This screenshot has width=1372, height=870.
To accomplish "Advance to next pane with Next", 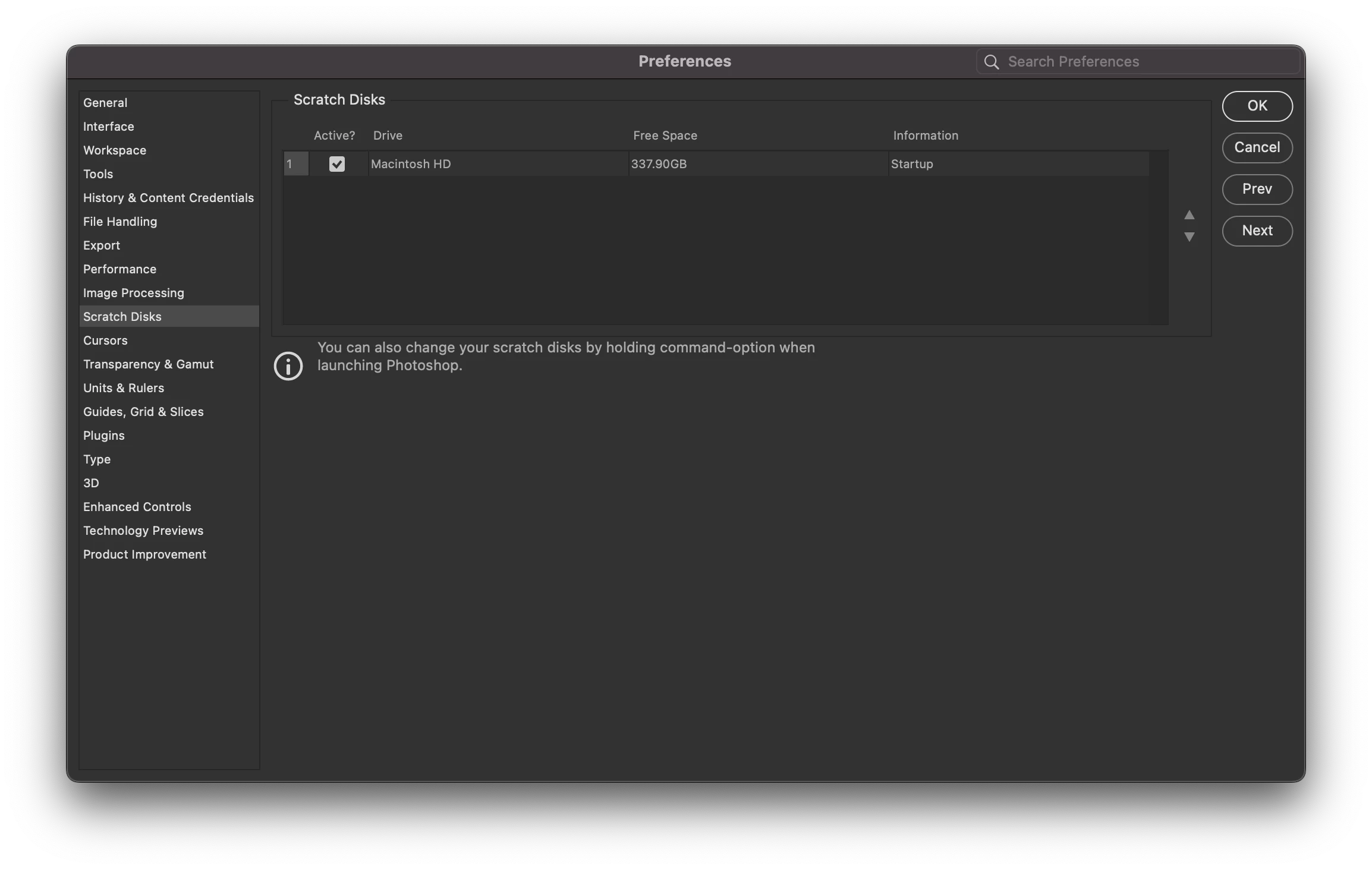I will pos(1257,231).
